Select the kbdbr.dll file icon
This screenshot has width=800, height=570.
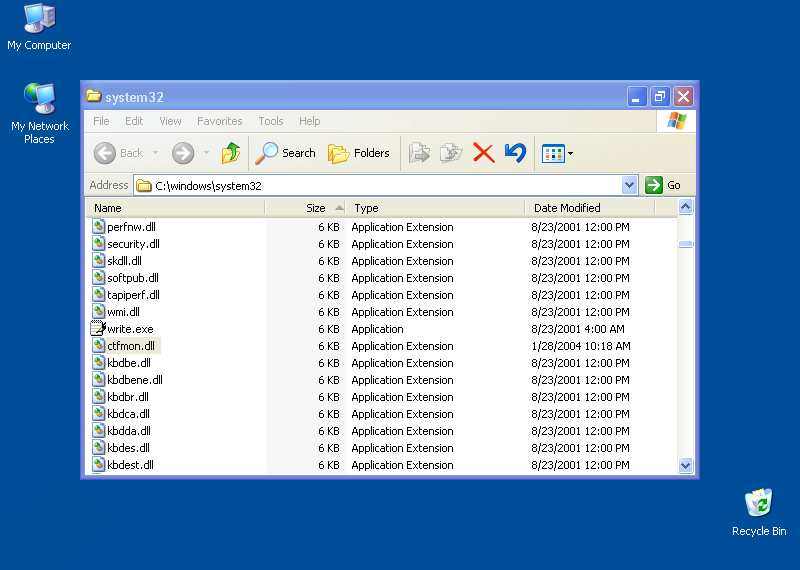98,396
